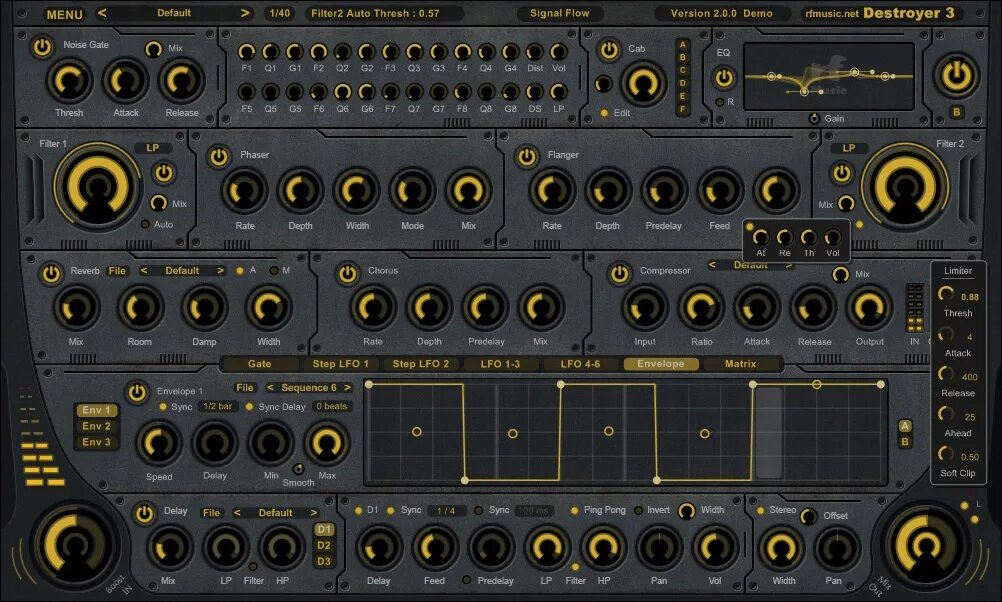
Task: Click next arrow on Delay Default preset
Action: click(314, 513)
